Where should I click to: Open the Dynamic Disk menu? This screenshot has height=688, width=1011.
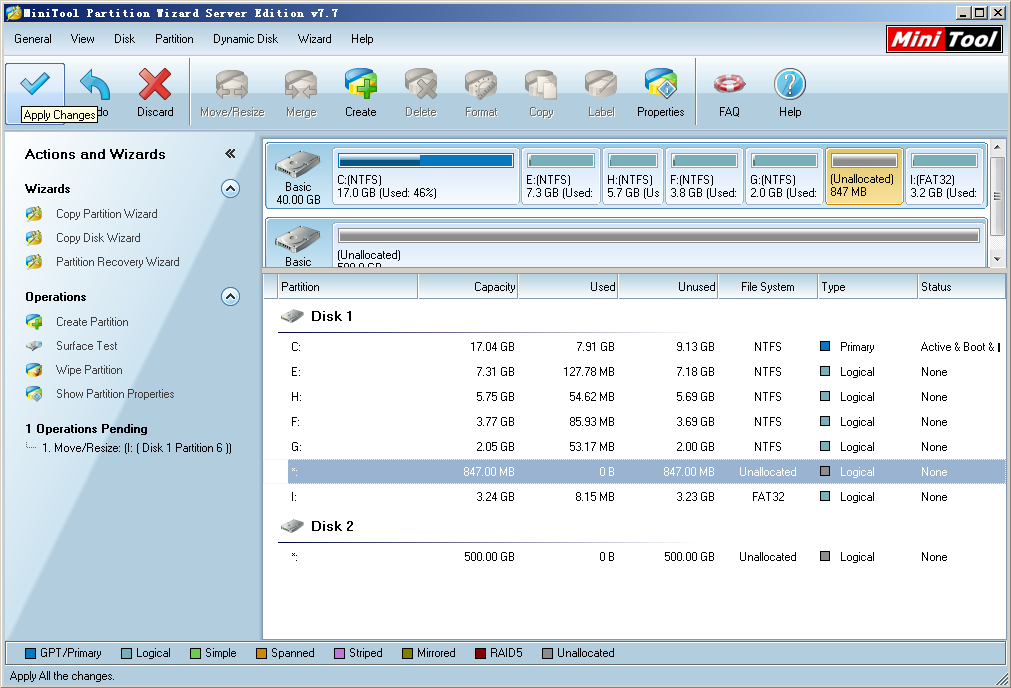pyautogui.click(x=246, y=39)
